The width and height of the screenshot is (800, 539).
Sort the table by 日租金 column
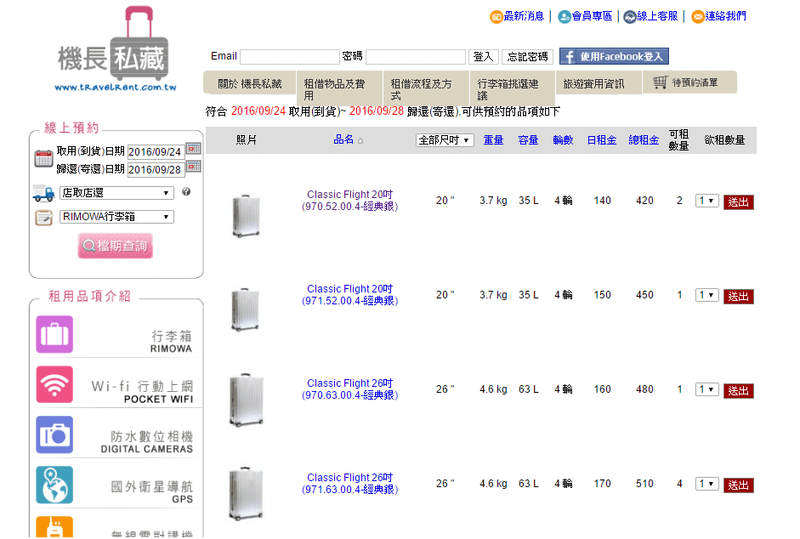click(602, 140)
